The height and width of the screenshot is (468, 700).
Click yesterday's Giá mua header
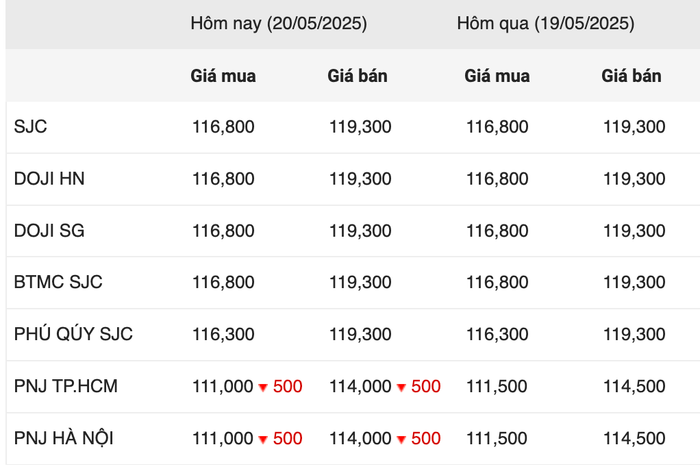tap(497, 76)
